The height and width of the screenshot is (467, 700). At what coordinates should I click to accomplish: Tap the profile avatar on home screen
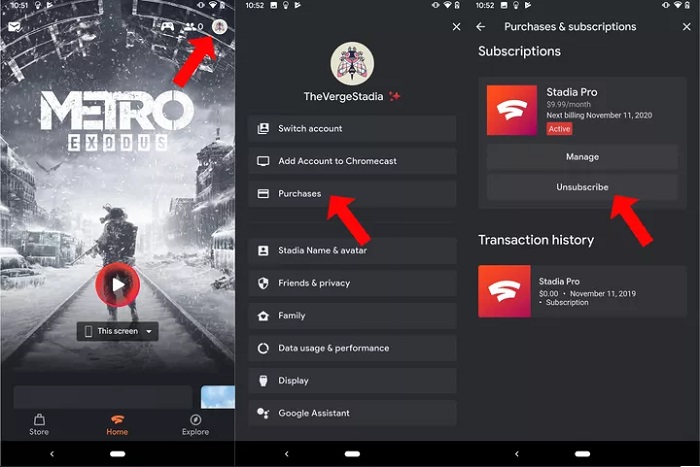(220, 27)
